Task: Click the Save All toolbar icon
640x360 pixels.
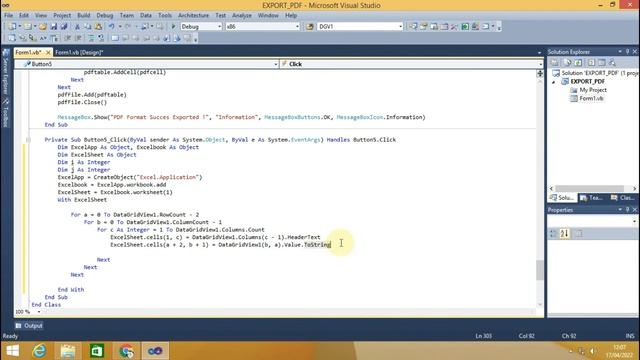Action: 64,27
